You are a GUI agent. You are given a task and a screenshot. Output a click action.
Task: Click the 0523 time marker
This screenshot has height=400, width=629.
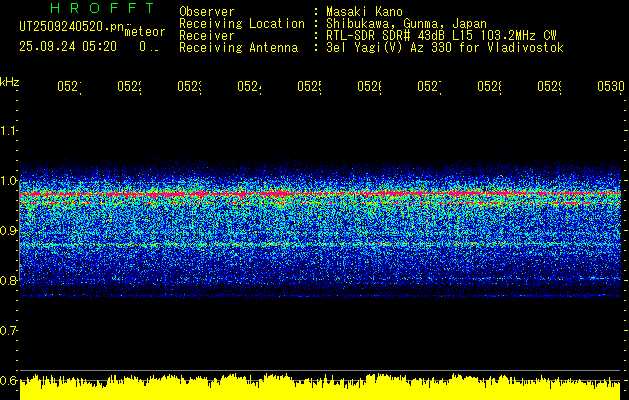(x=189, y=86)
